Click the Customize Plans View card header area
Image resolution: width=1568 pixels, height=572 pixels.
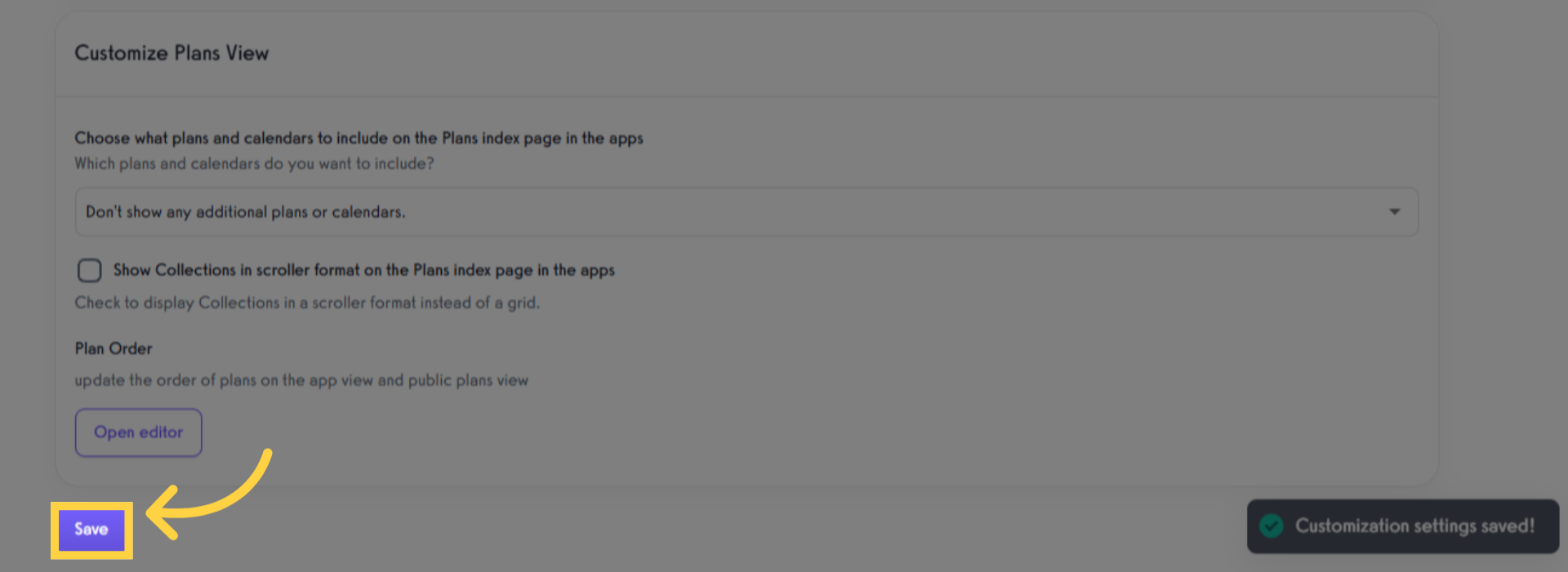pyautogui.click(x=746, y=54)
